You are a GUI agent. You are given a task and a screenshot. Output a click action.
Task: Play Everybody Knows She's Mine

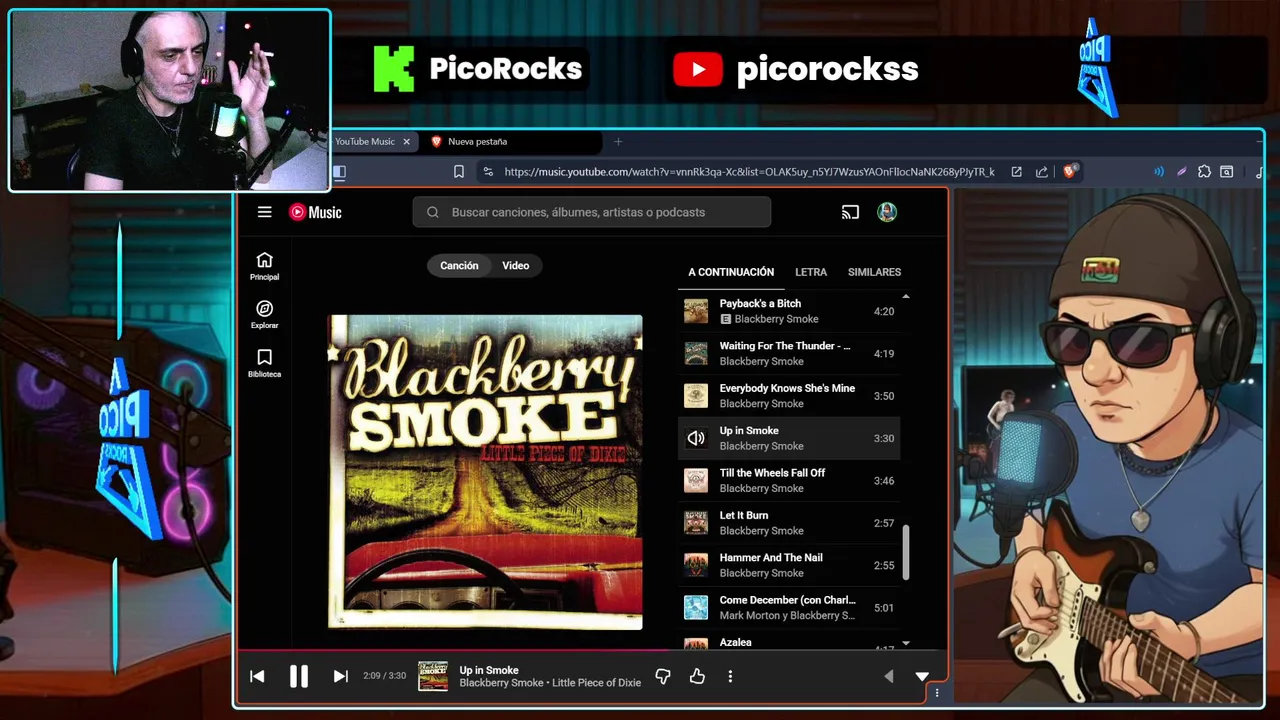click(789, 396)
